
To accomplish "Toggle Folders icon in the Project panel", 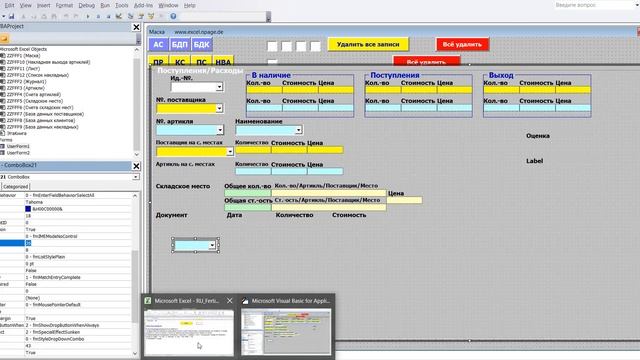I will tap(4, 39).
